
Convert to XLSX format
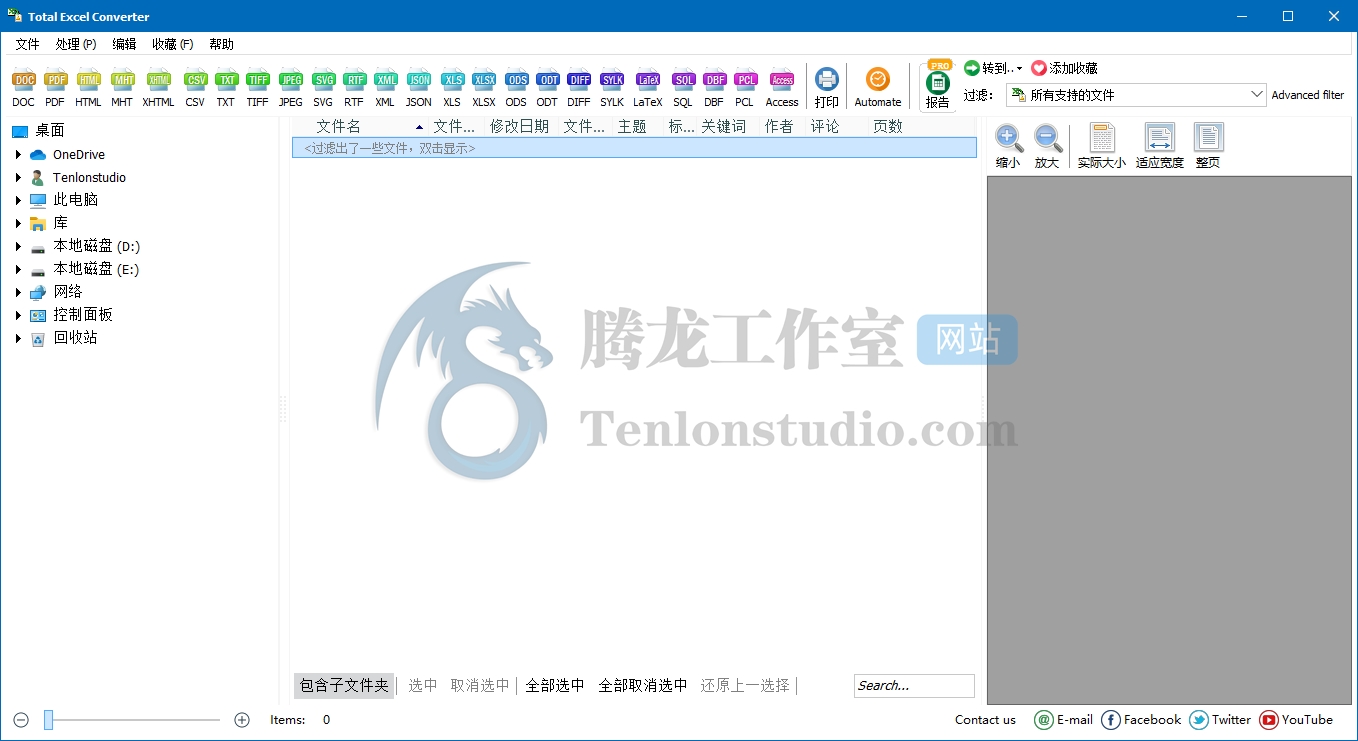point(484,88)
